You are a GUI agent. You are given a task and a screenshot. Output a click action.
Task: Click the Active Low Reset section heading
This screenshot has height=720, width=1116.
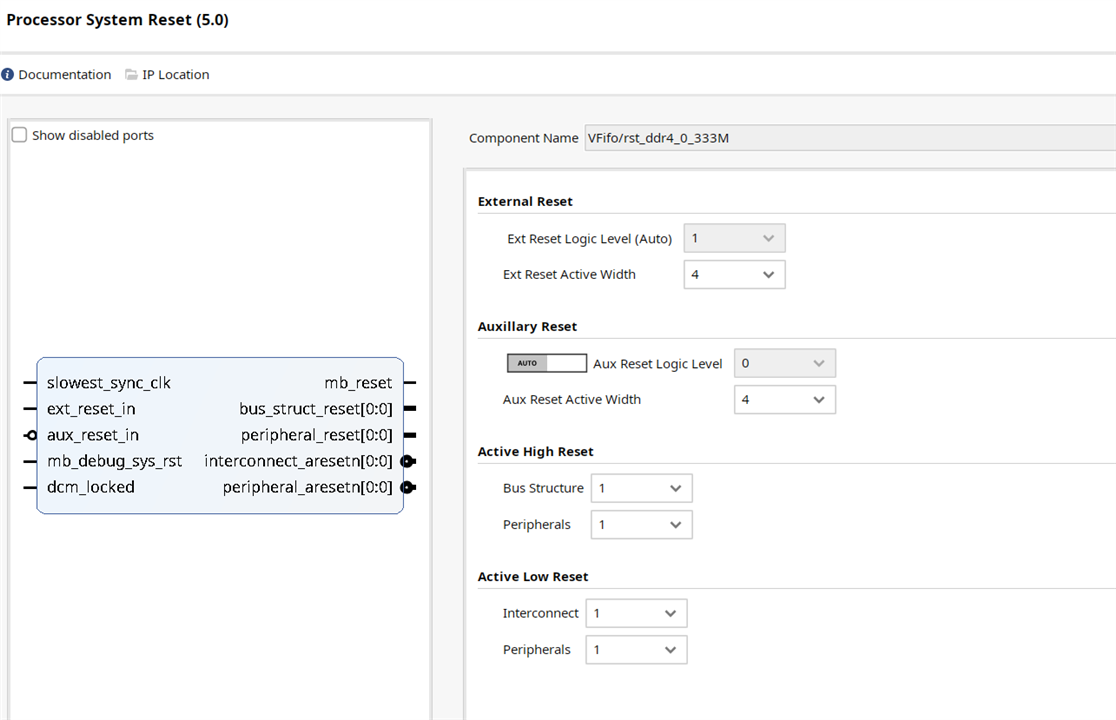click(533, 577)
